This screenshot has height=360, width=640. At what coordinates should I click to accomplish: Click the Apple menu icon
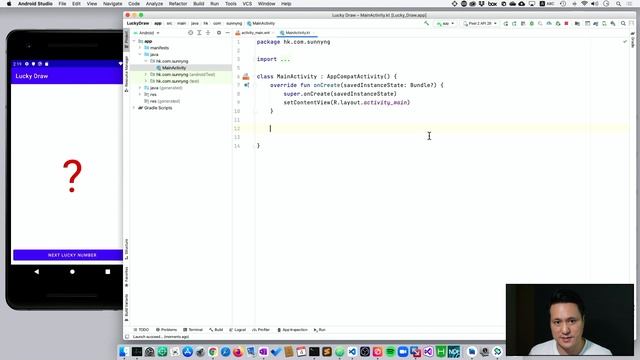tap(9, 4)
